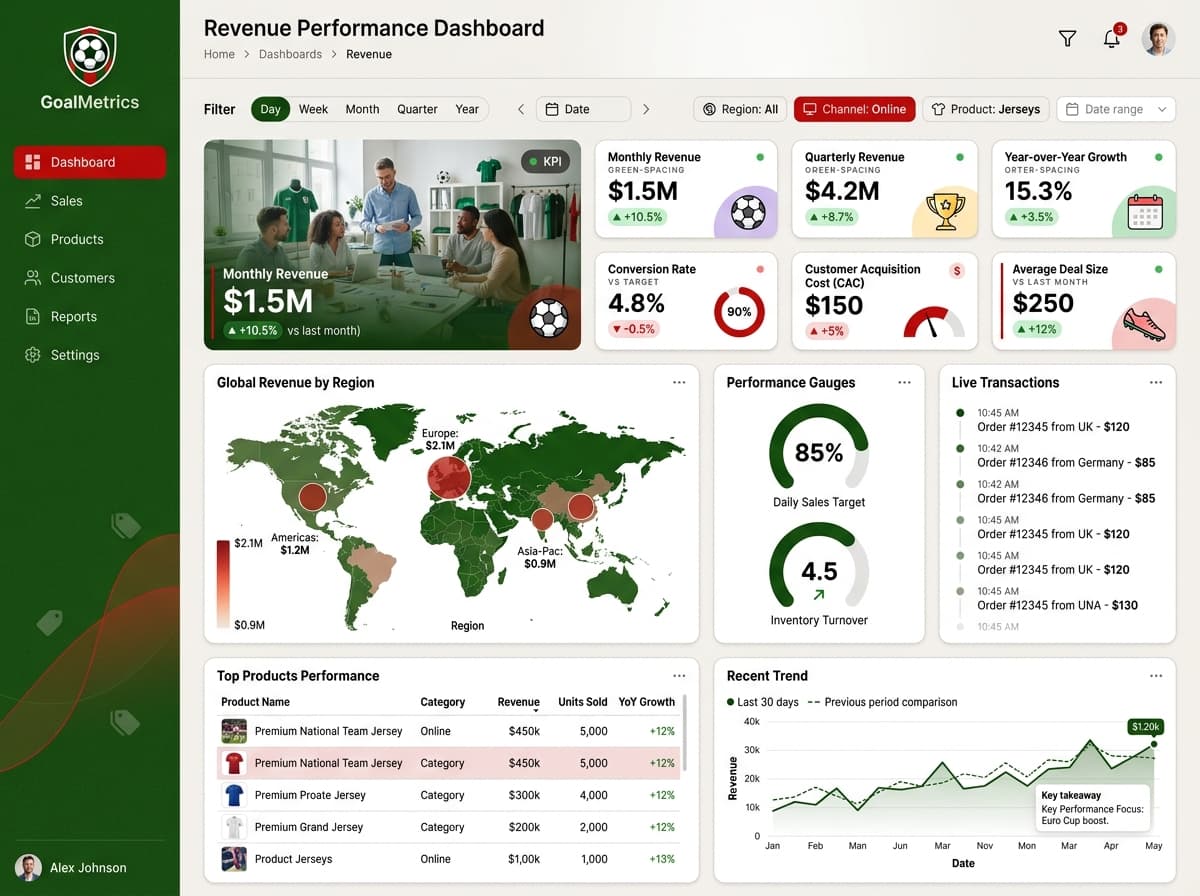Open the Live Transactions three-dot menu

point(1156,382)
